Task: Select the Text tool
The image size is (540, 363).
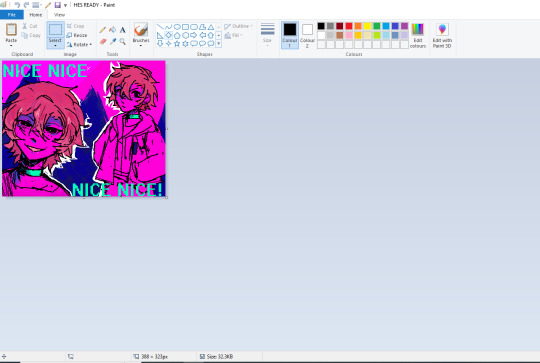Action: (x=122, y=30)
